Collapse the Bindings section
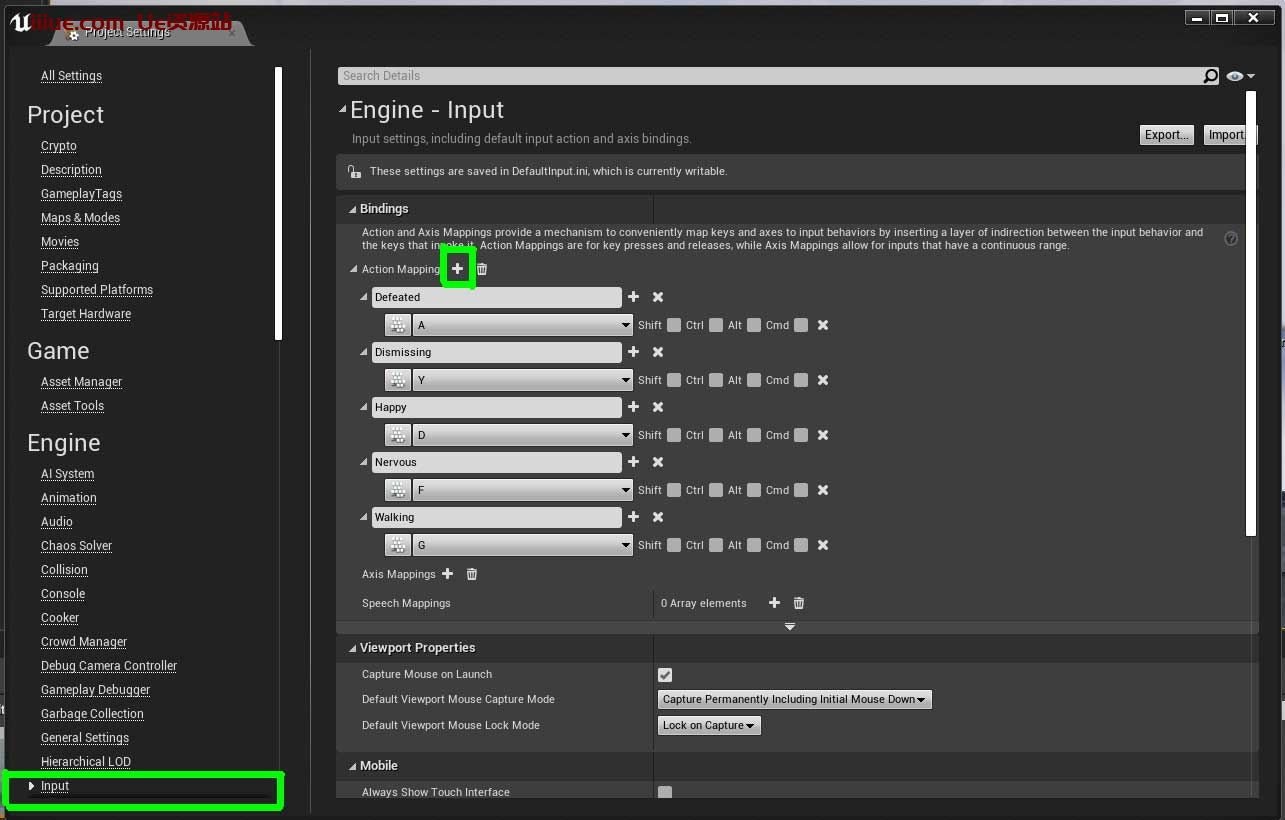Viewport: 1285px width, 820px height. click(x=352, y=209)
